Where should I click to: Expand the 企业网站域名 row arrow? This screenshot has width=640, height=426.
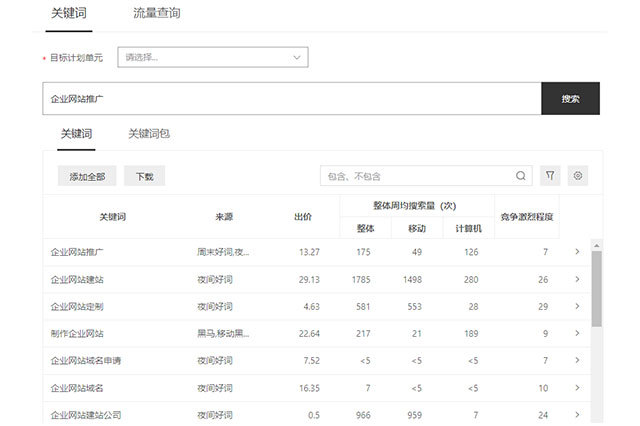tap(577, 387)
